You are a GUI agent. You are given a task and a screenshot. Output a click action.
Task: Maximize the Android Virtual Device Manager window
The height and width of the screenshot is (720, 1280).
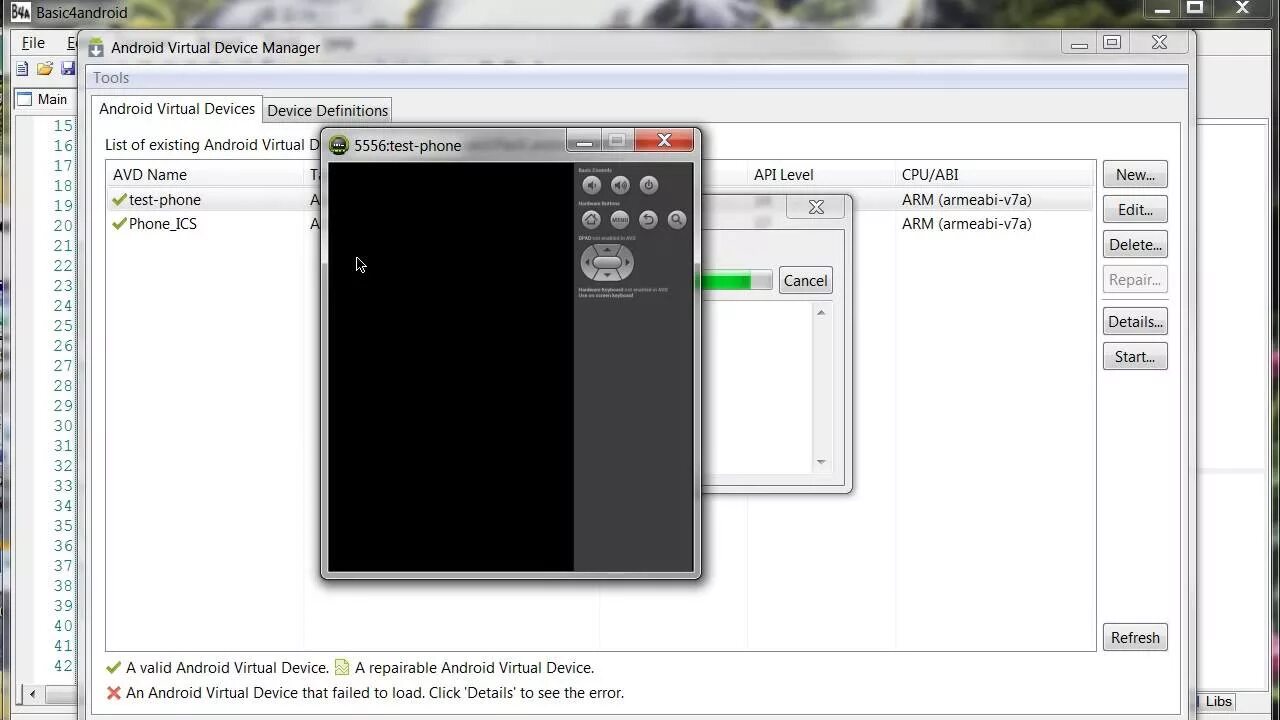[x=1112, y=43]
